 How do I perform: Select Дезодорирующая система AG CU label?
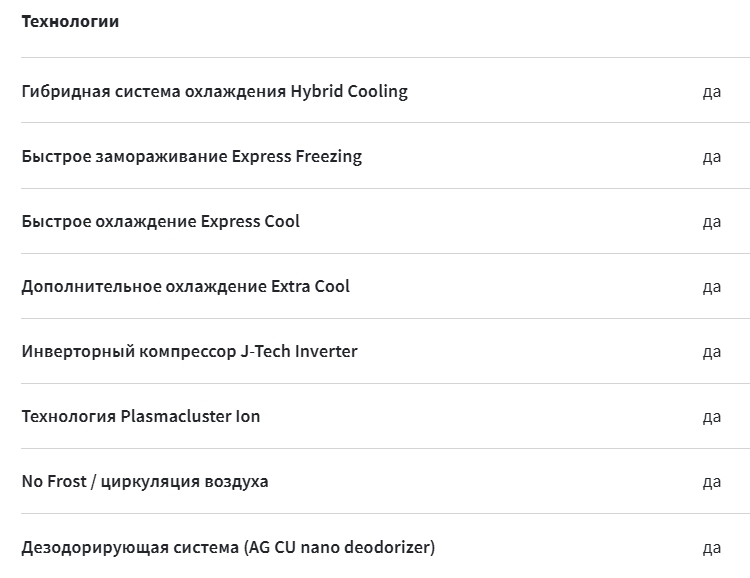coord(228,547)
